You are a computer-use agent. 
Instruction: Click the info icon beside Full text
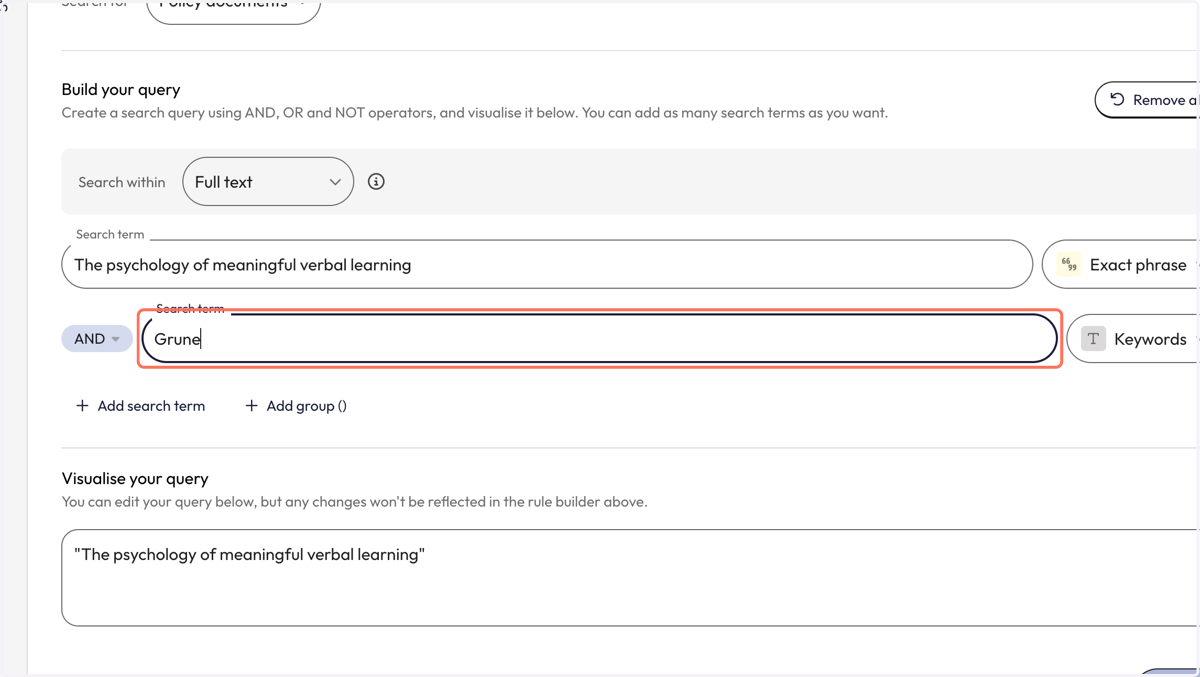(x=376, y=182)
